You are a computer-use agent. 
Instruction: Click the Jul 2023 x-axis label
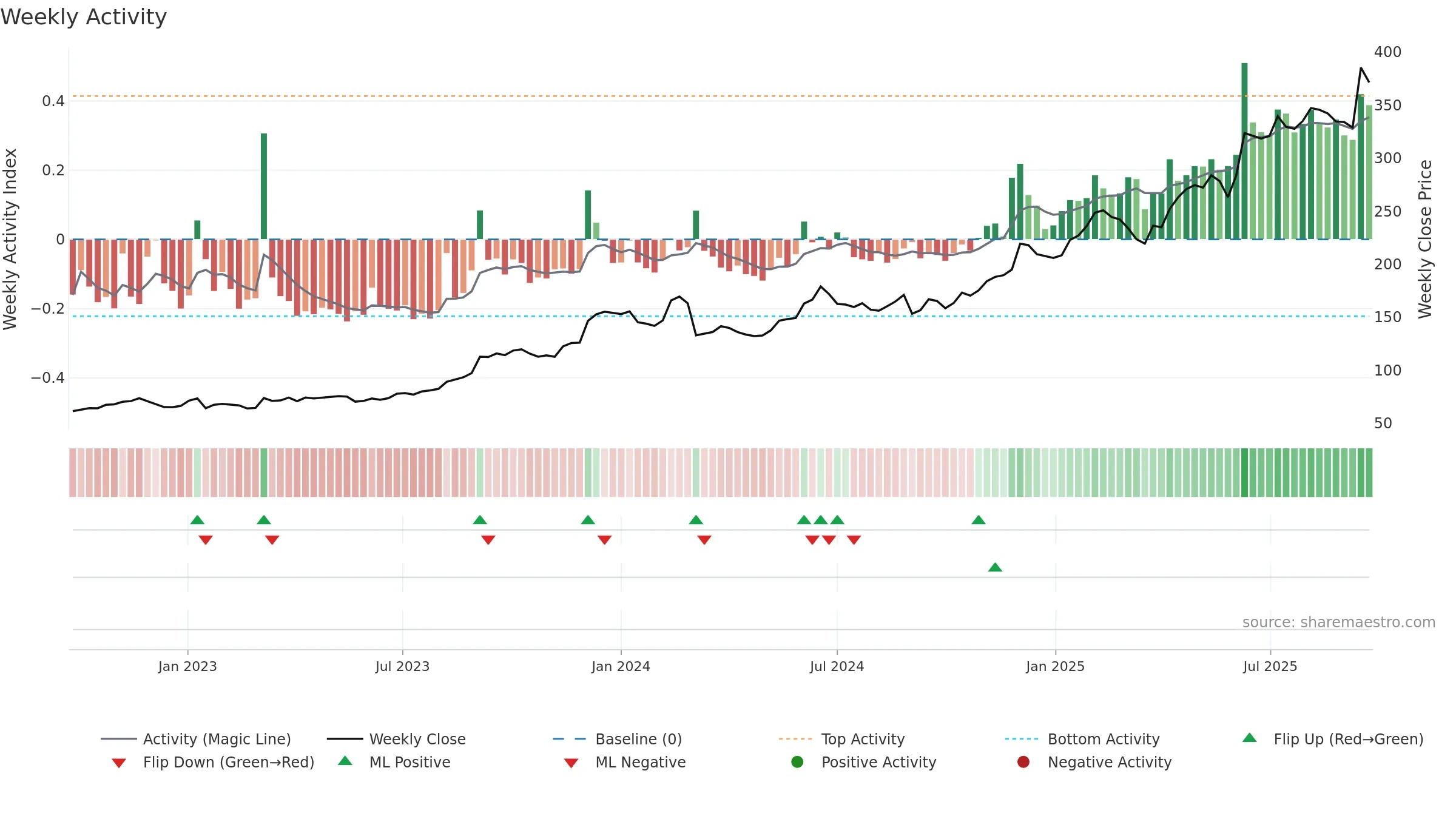(x=402, y=666)
